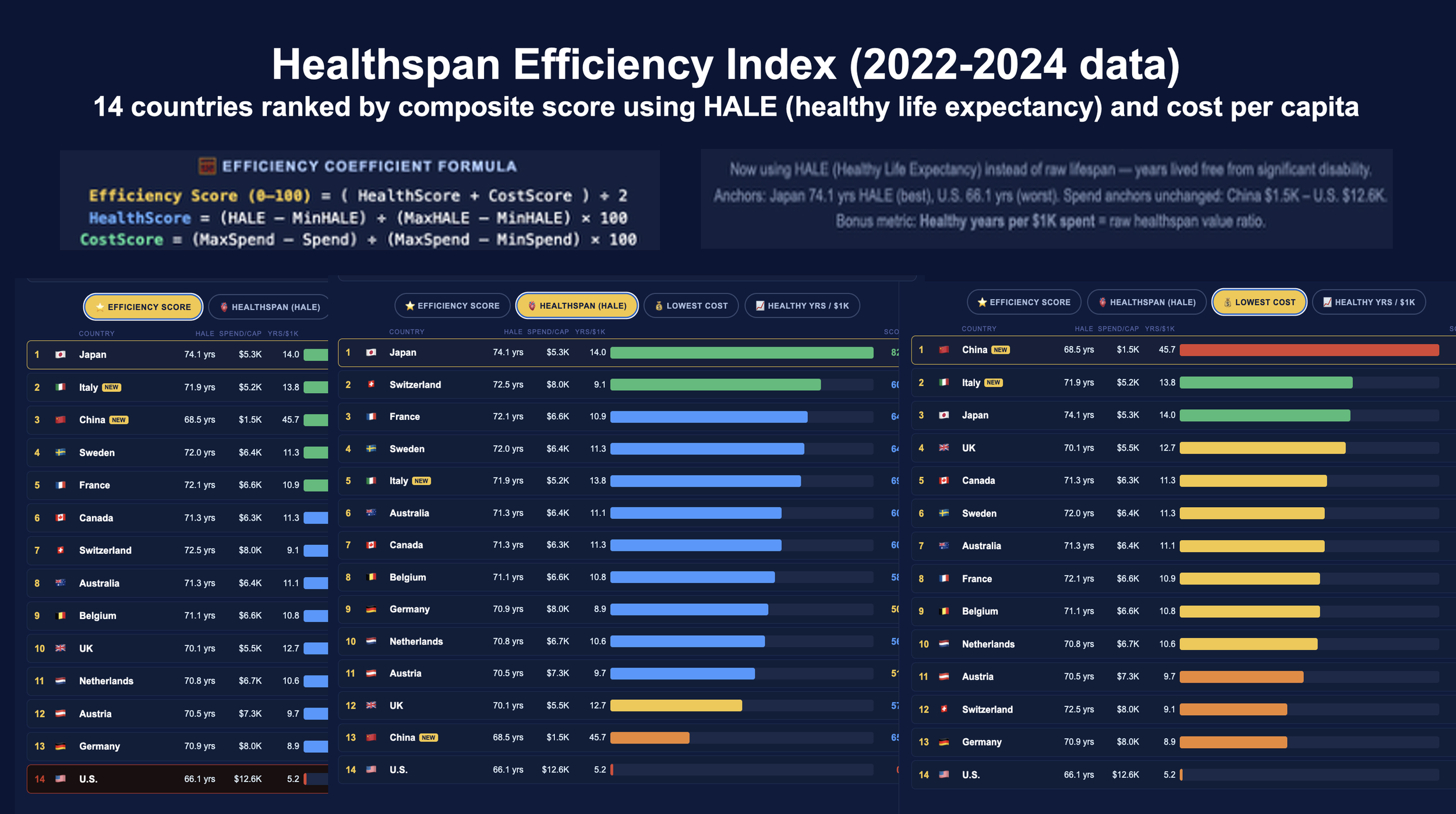1456x814 pixels.
Task: Open Healthy Yrs / $1K tab next to highlighted Lowest Cost
Action: point(1369,302)
